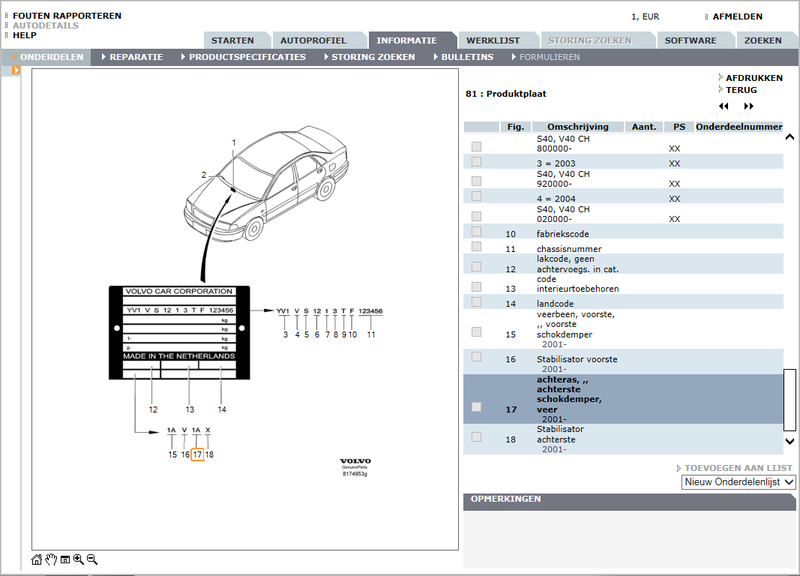
Task: Tick checkbox for veerbeen row 15
Action: coord(477,332)
